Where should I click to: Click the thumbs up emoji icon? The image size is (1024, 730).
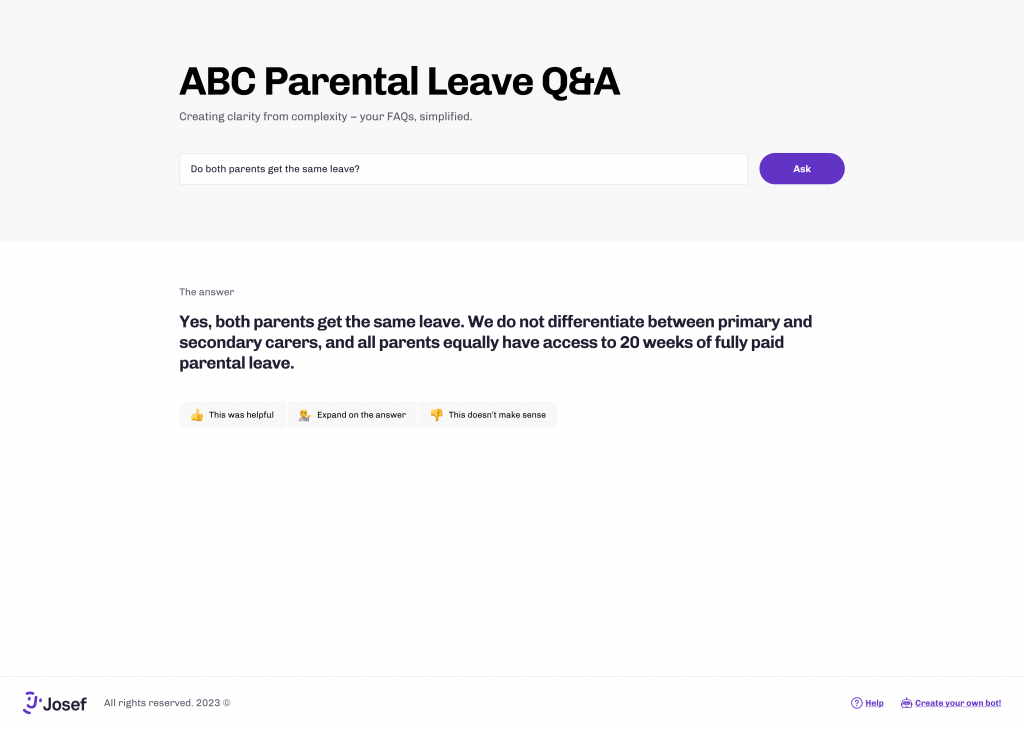[x=197, y=415]
